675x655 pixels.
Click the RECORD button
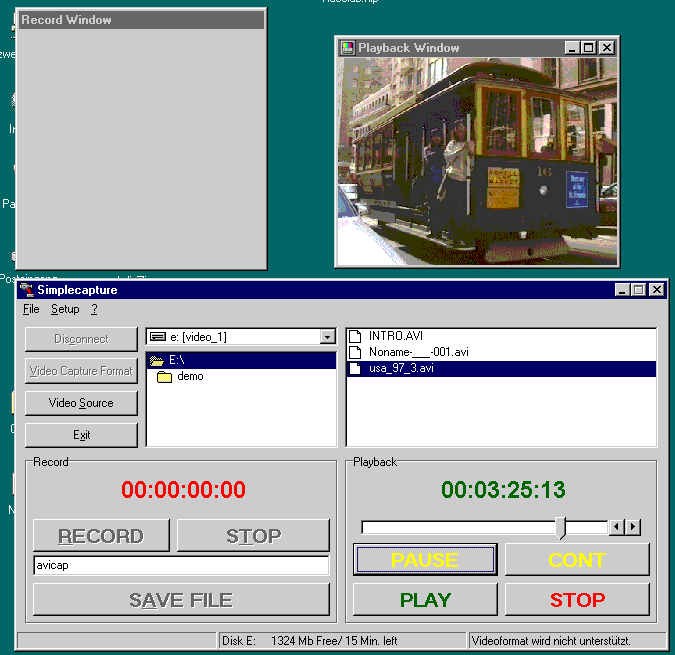click(x=101, y=535)
